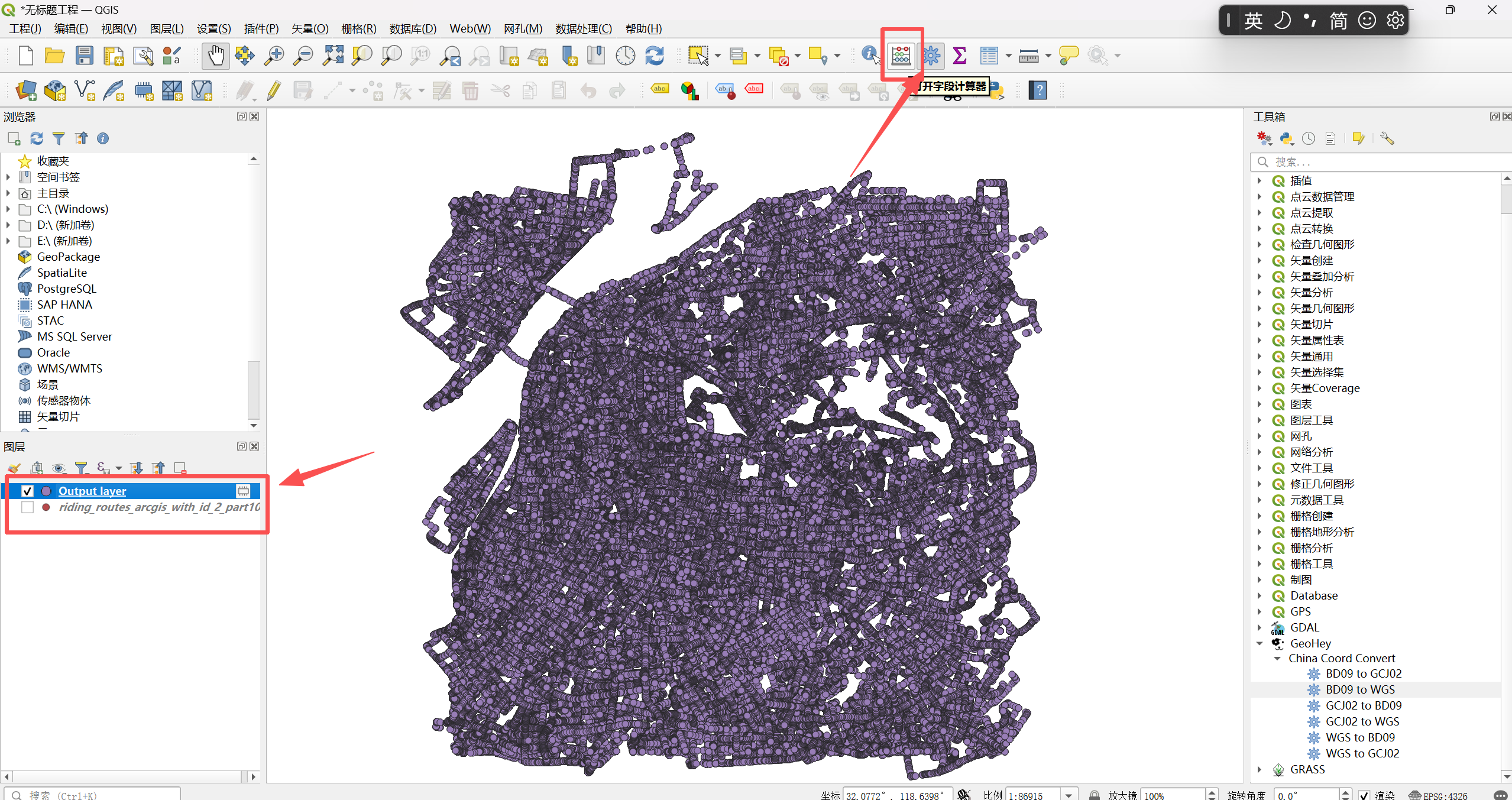Select the Pan Map hand tool
This screenshot has width=1512, height=800.
(x=216, y=56)
